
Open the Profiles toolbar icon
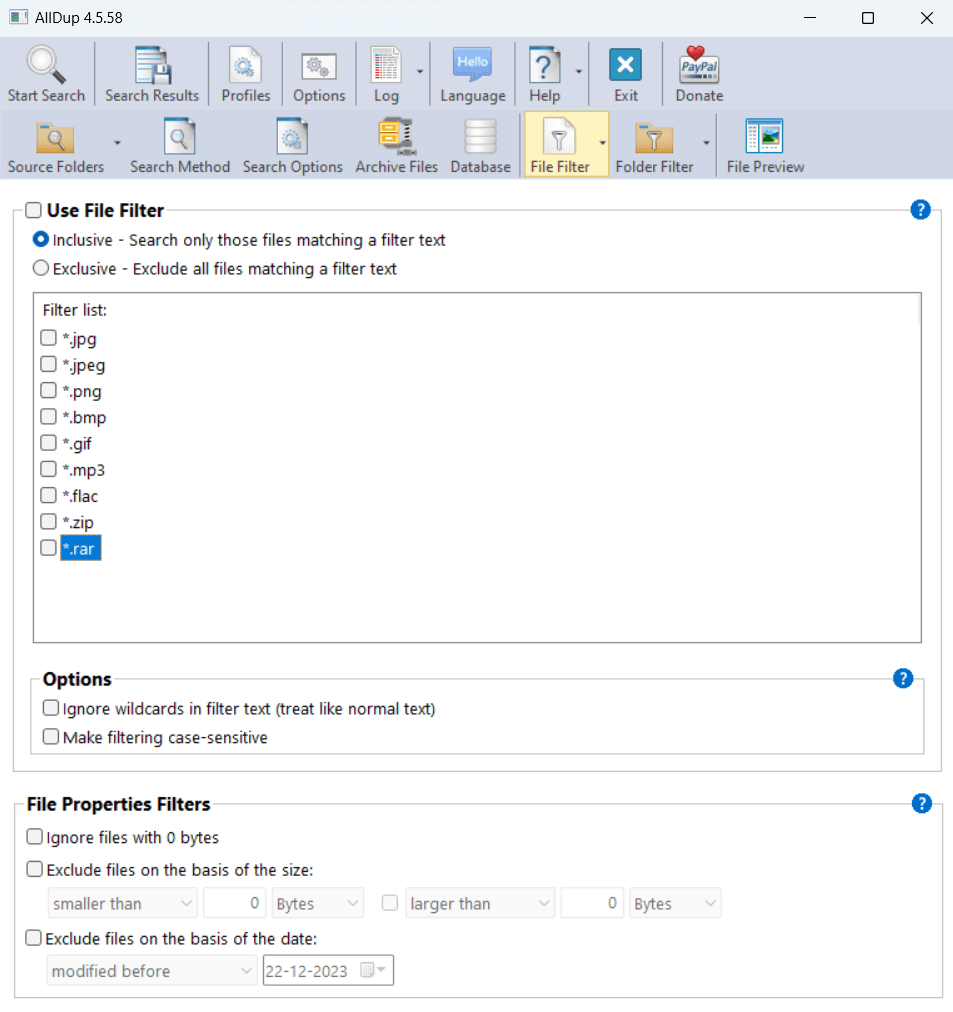245,66
